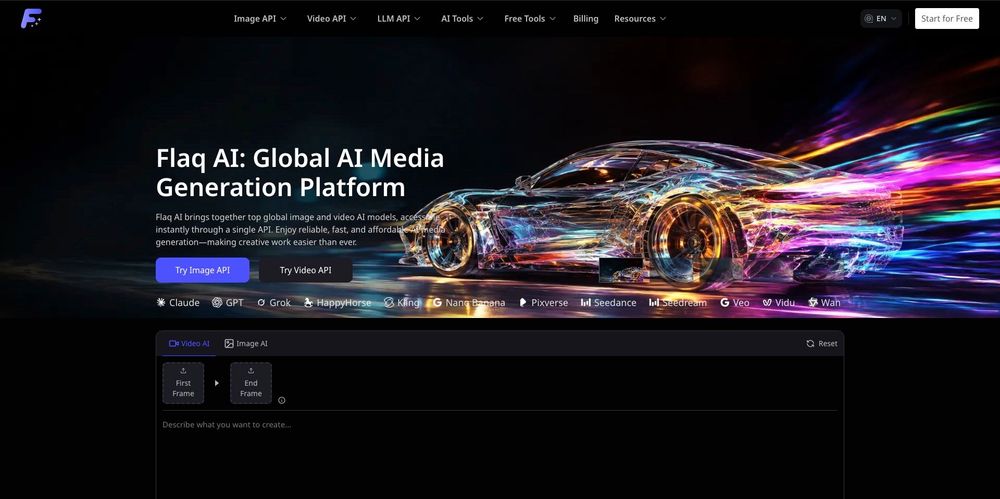
Task: Select the Pixverse model logo
Action: 543,302
